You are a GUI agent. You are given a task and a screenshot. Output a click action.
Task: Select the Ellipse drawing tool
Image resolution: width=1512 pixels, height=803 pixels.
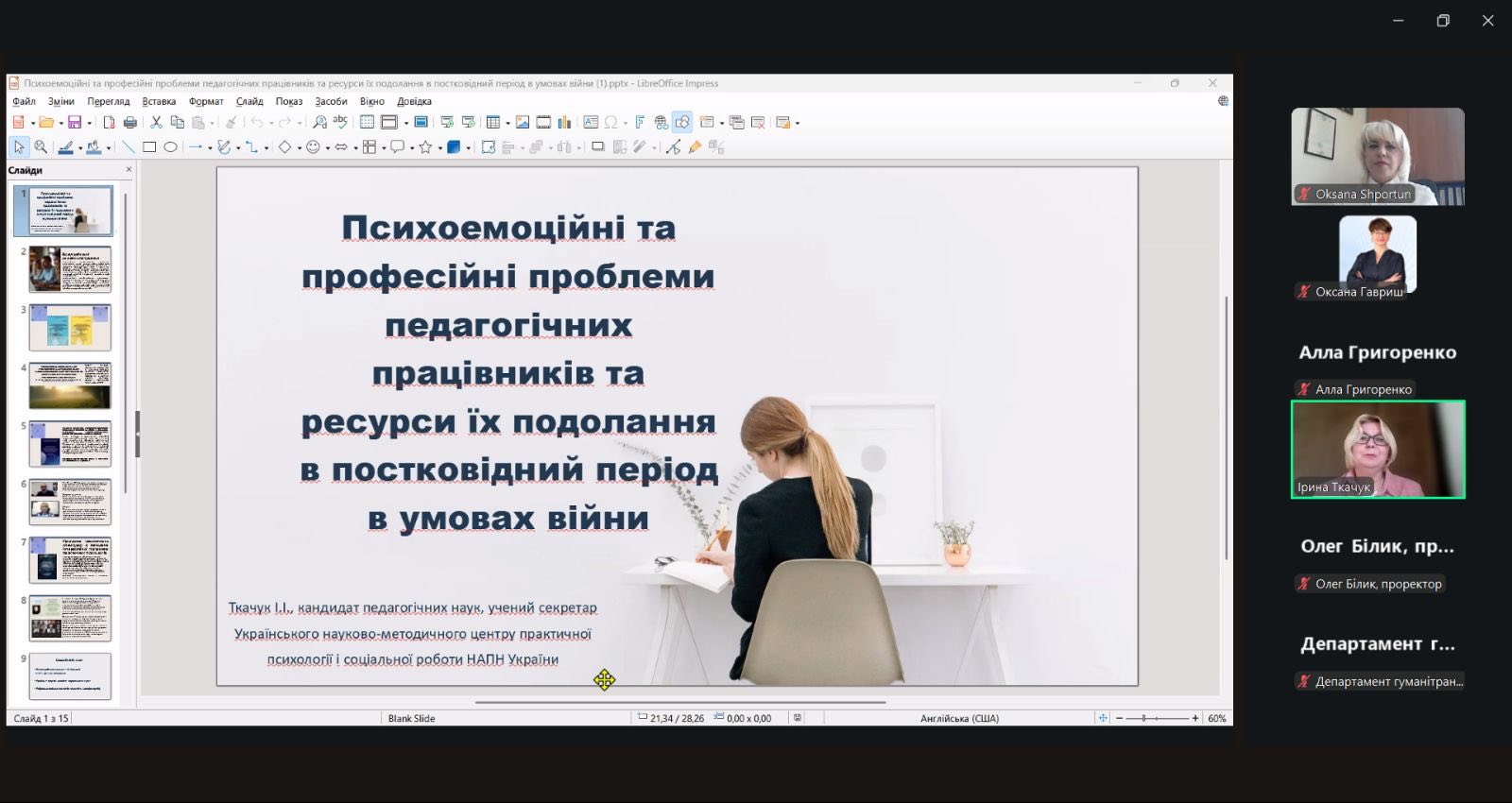pos(170,147)
